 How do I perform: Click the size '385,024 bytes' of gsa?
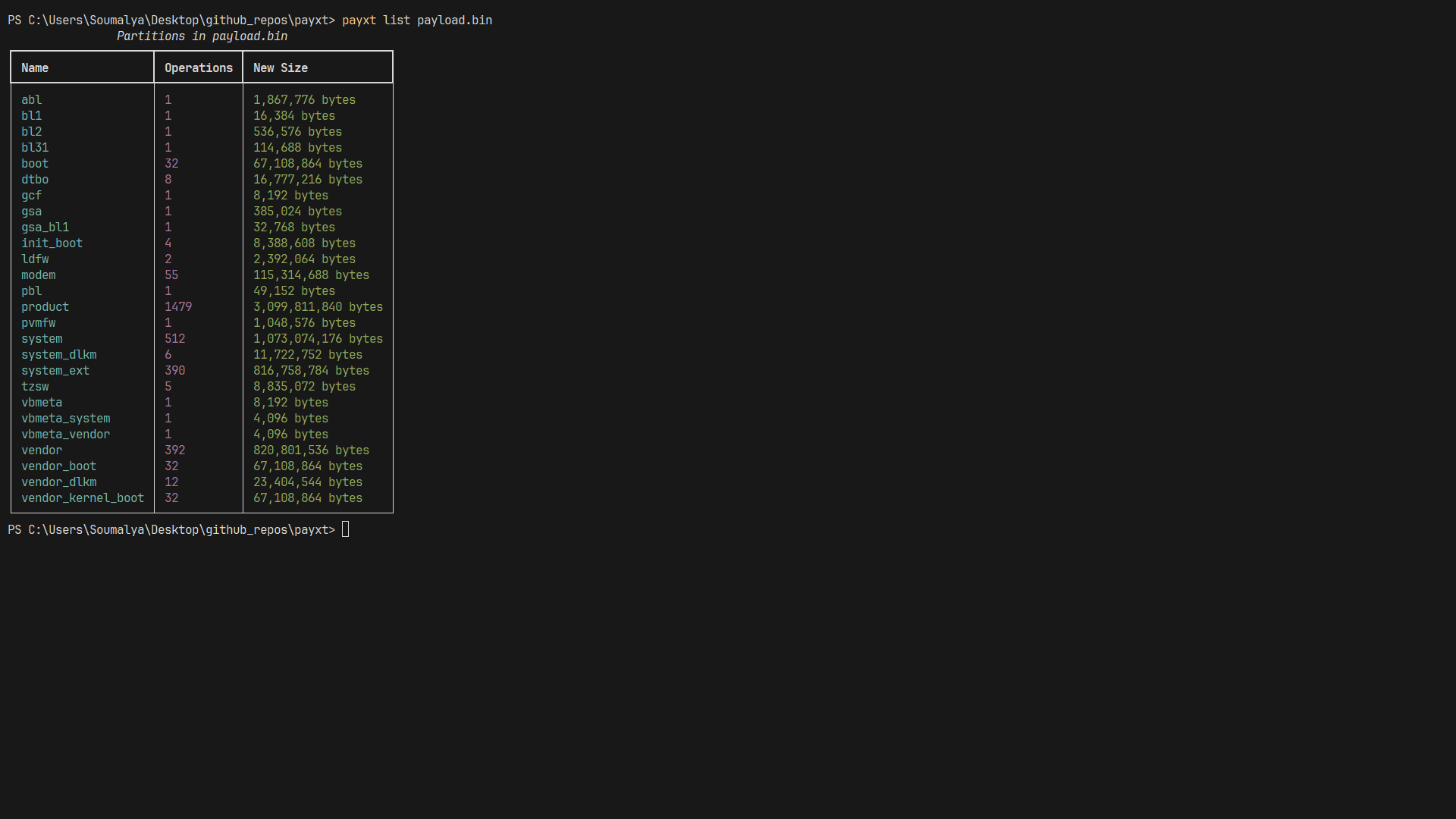point(298,212)
